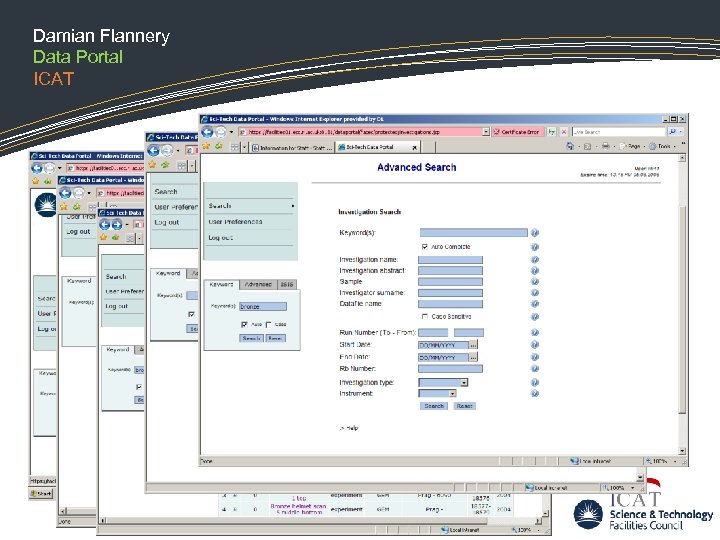Click the help icon beside the Instrument dropdown

(535, 394)
